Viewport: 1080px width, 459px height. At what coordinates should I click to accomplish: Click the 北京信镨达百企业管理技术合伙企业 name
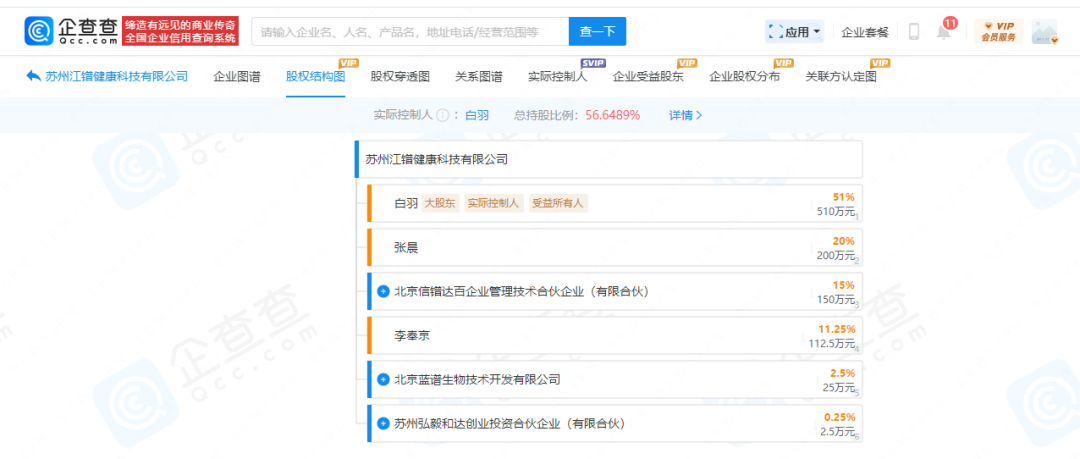(x=522, y=292)
